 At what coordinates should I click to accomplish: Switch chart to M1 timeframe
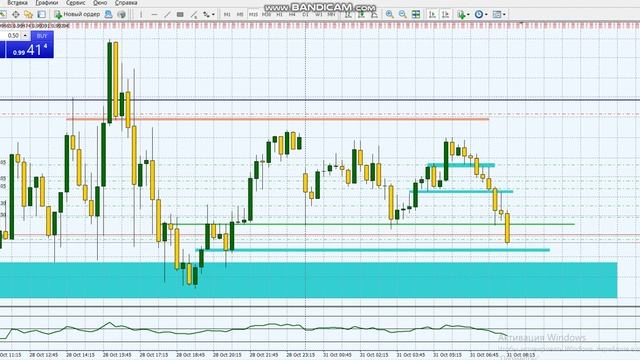point(227,15)
